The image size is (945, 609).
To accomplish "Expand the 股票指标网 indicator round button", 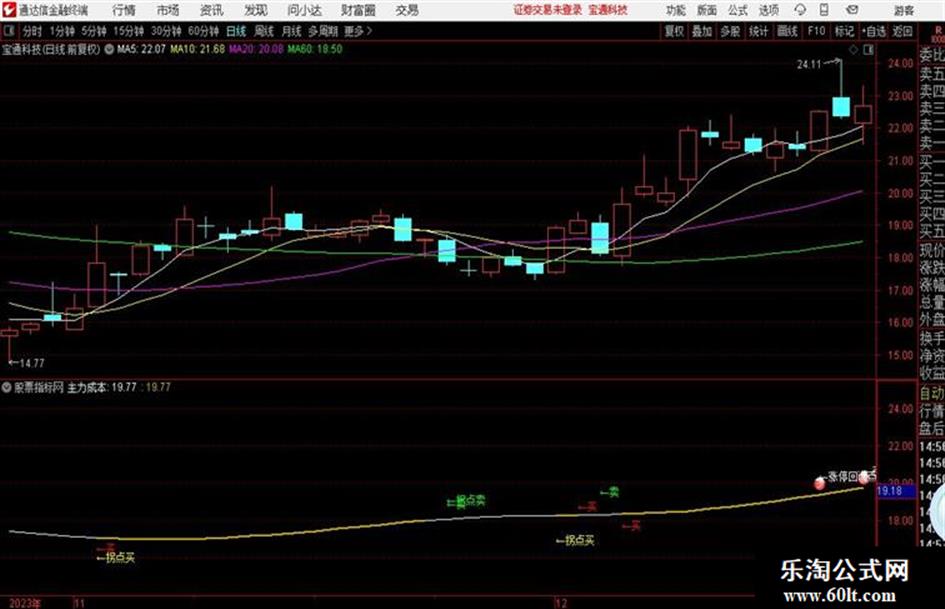I will coord(7,387).
